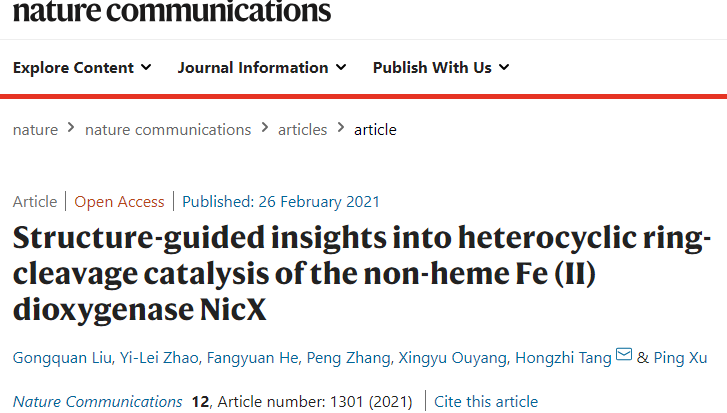Expand the Explore Content menu
Image resolution: width=727 pixels, height=413 pixels.
[82, 68]
